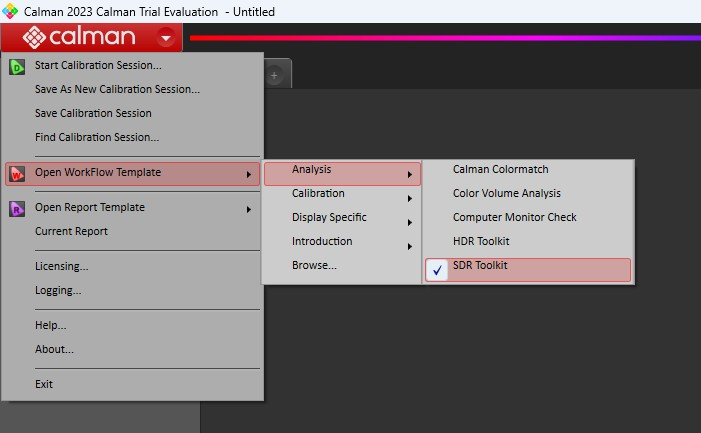Image resolution: width=701 pixels, height=433 pixels.
Task: Open About... Calman
Action: pyautogui.click(x=55, y=349)
